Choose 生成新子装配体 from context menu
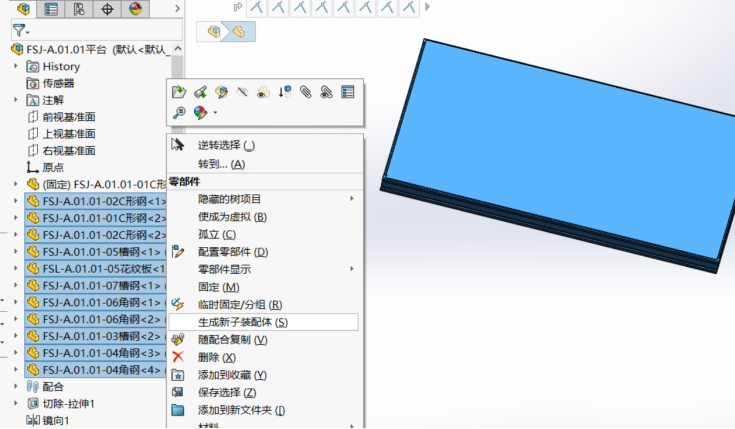 [x=242, y=322]
